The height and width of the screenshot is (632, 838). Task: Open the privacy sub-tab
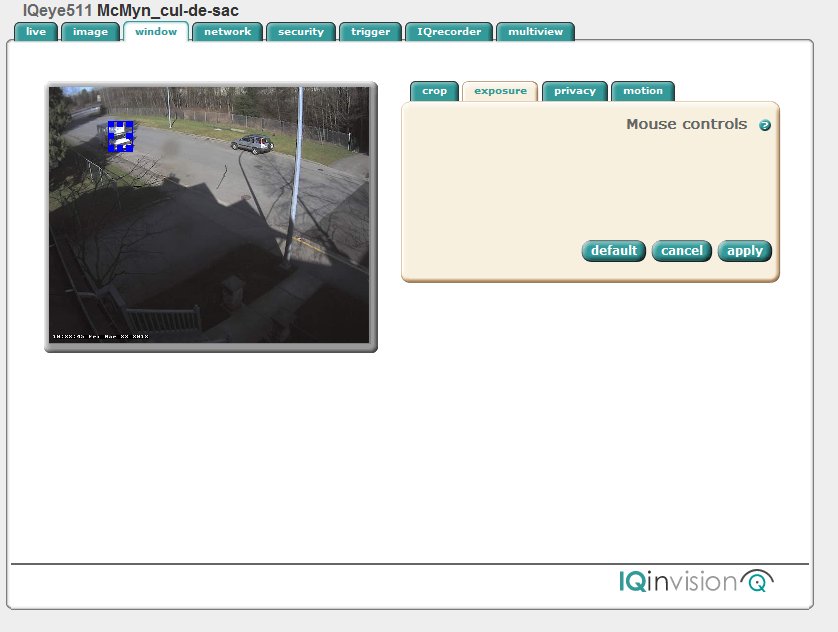[x=575, y=91]
